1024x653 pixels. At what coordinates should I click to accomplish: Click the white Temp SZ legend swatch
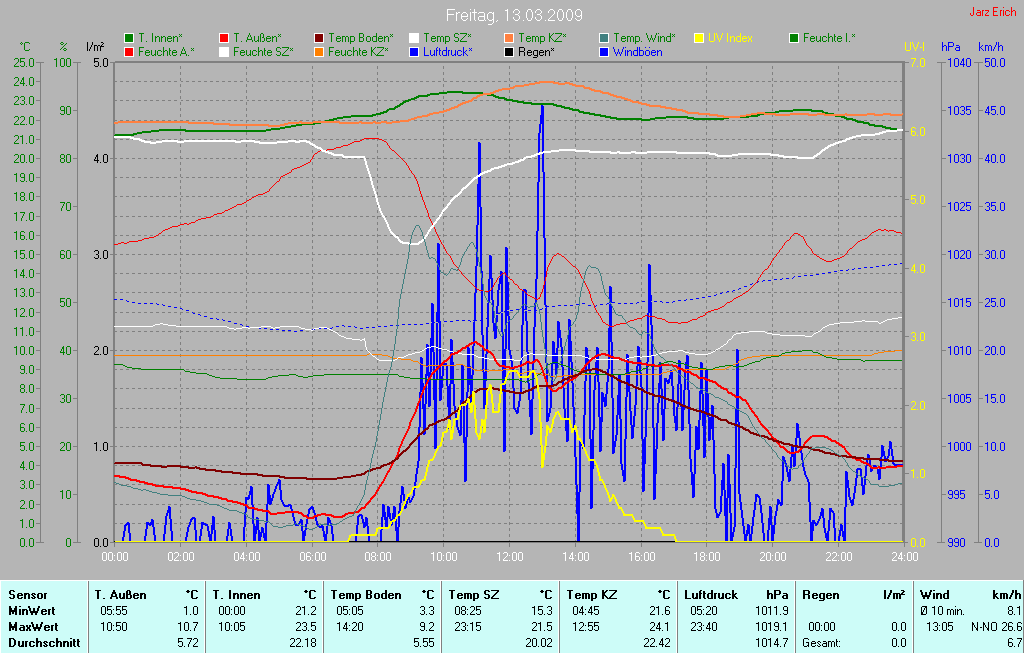tap(414, 38)
